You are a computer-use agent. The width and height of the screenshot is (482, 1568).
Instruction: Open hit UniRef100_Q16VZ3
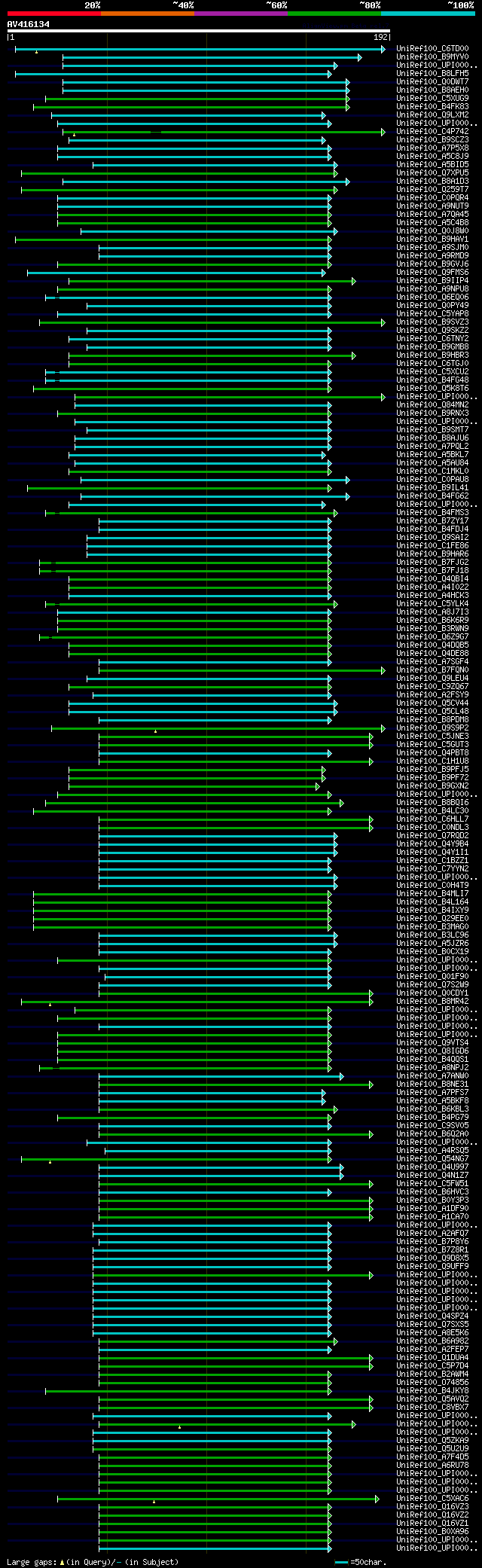[432, 1507]
